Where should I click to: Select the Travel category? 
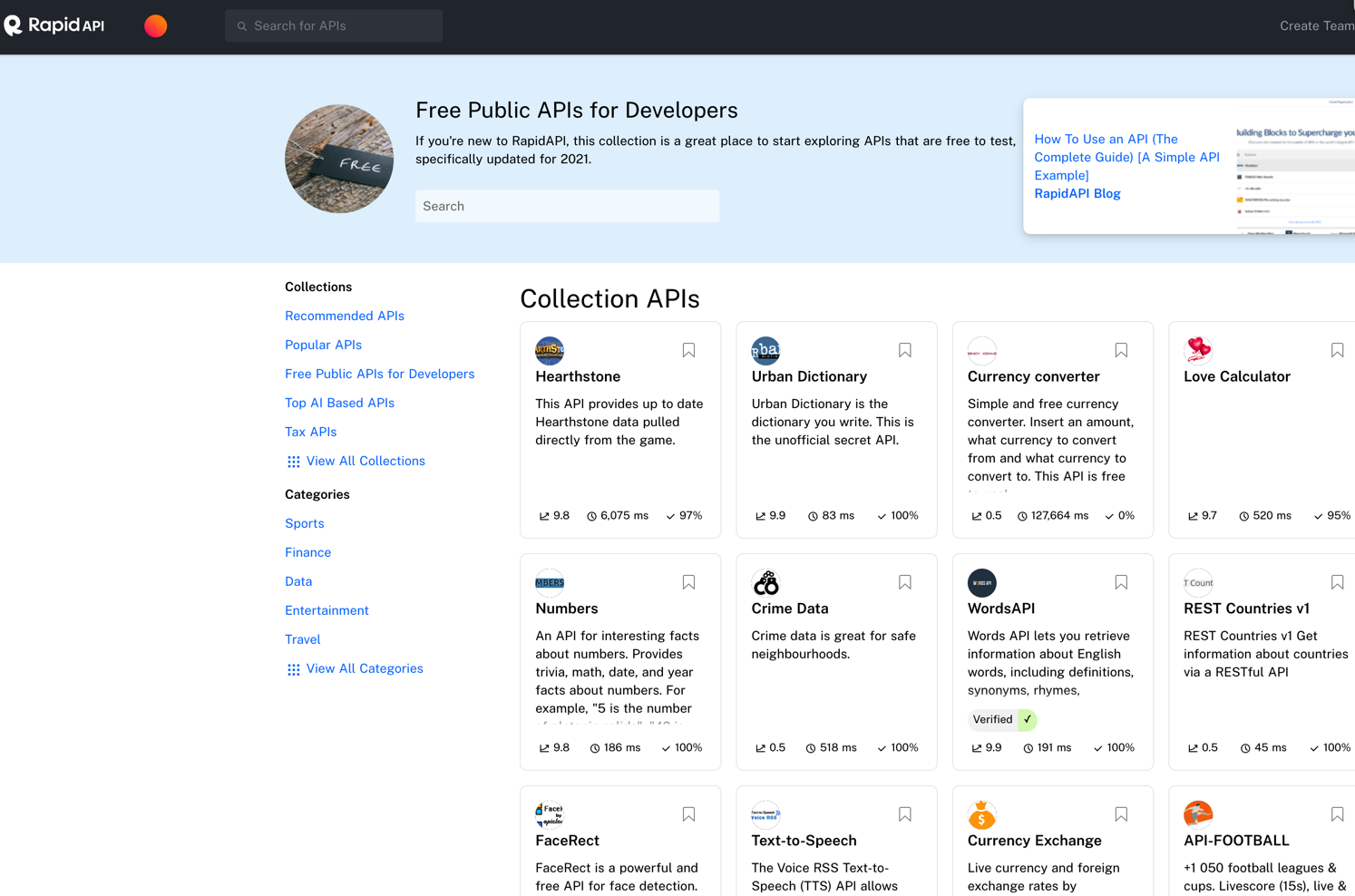click(302, 639)
